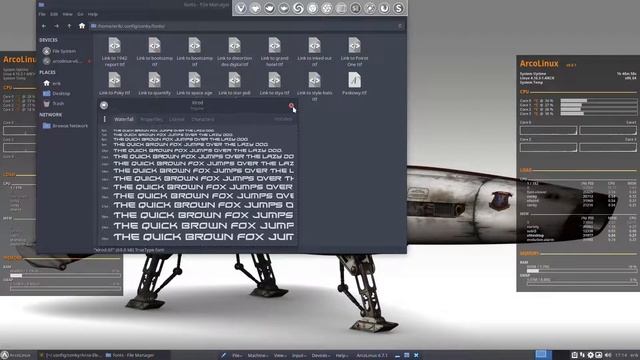Select the 'Link to Forest One.ttf' file
This screenshot has height=360, width=640.
[x=354, y=52]
